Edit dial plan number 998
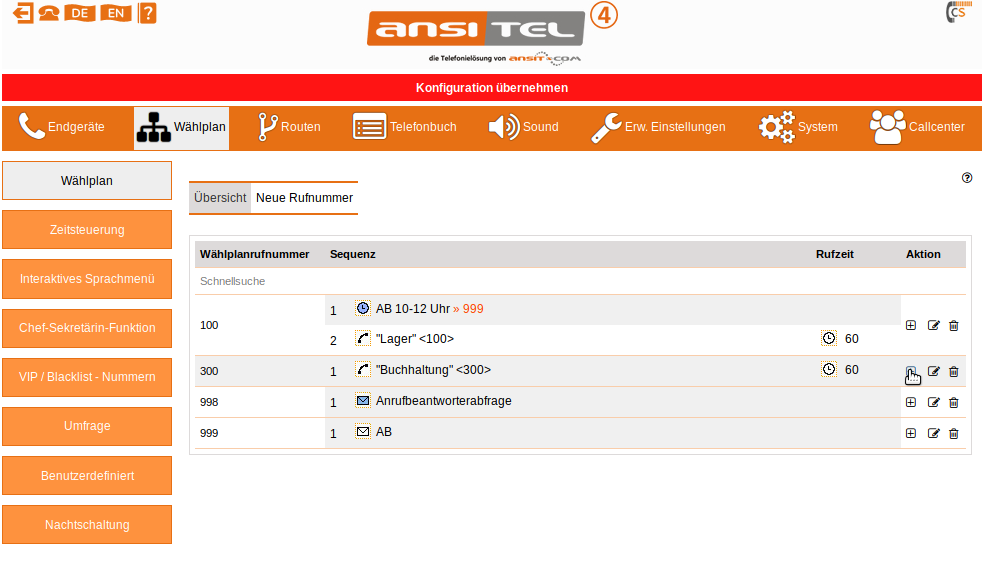The height and width of the screenshot is (563, 984). tap(933, 402)
